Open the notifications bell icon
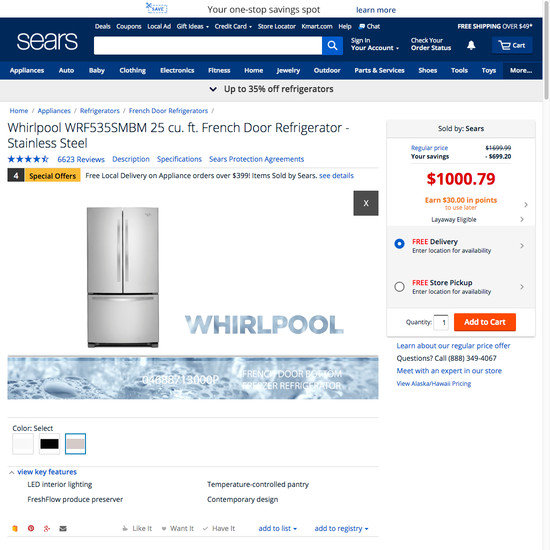This screenshot has width=550, height=550. click(x=471, y=45)
